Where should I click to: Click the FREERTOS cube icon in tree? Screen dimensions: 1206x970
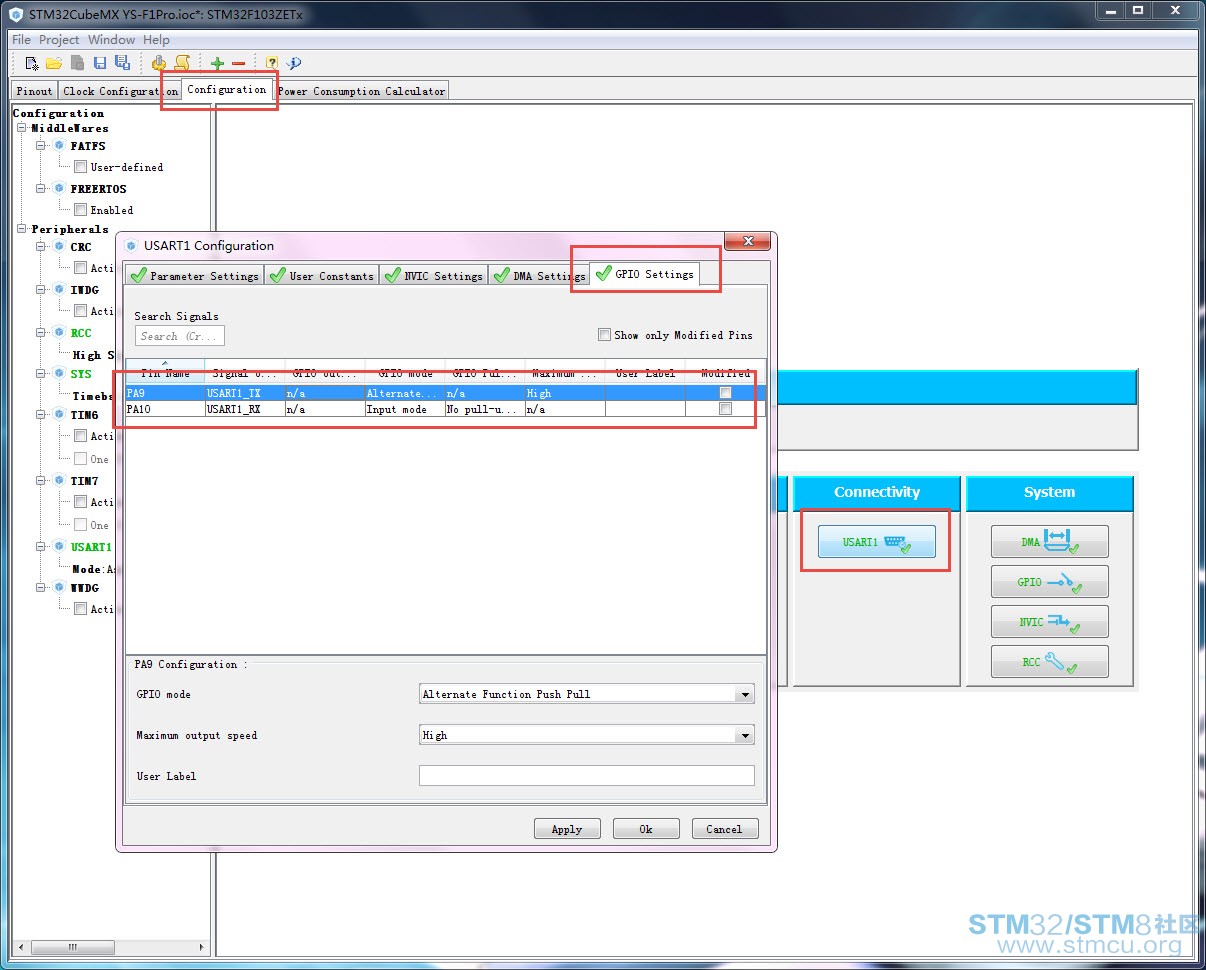pyautogui.click(x=59, y=189)
